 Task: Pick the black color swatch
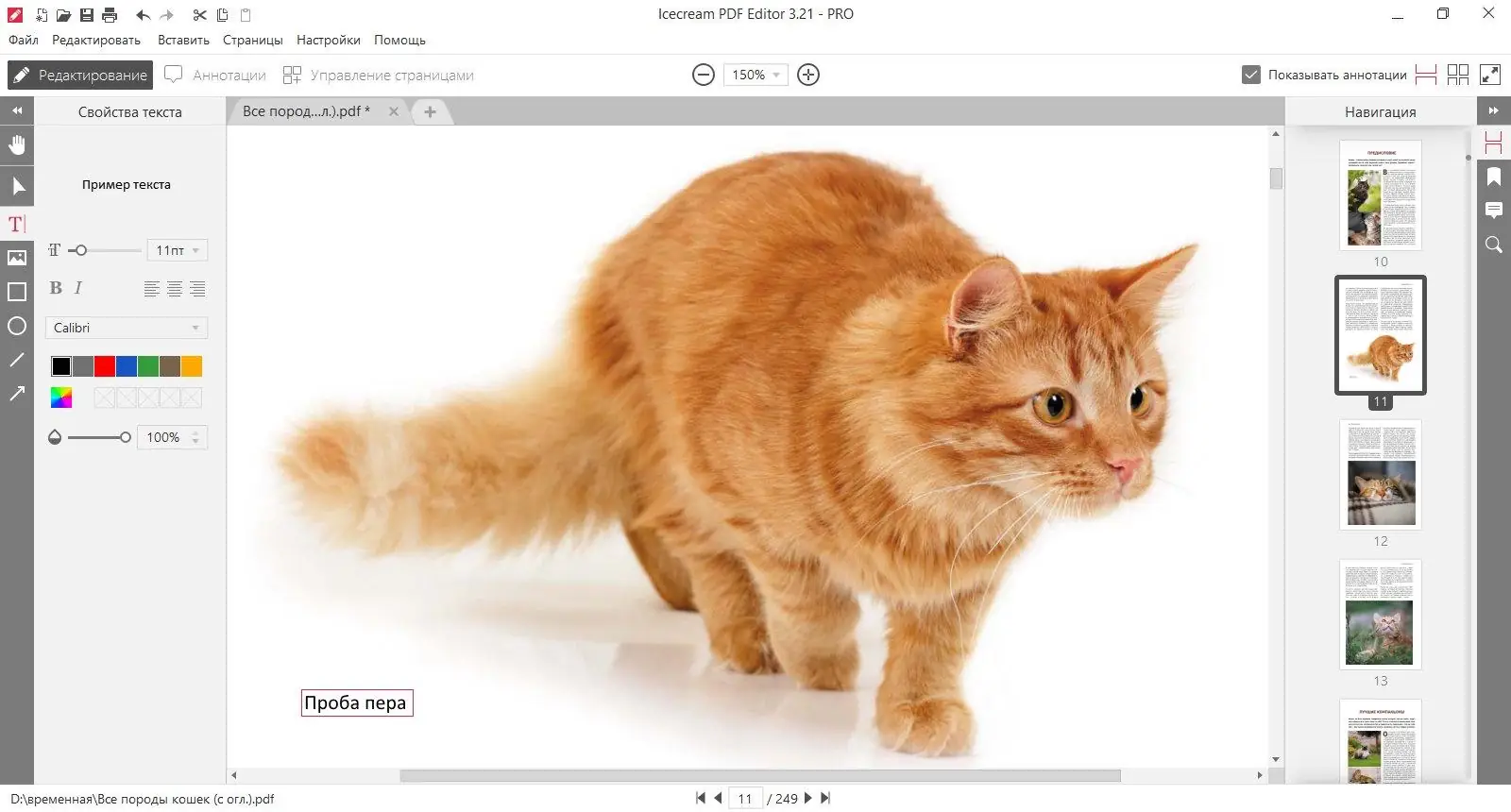61,366
